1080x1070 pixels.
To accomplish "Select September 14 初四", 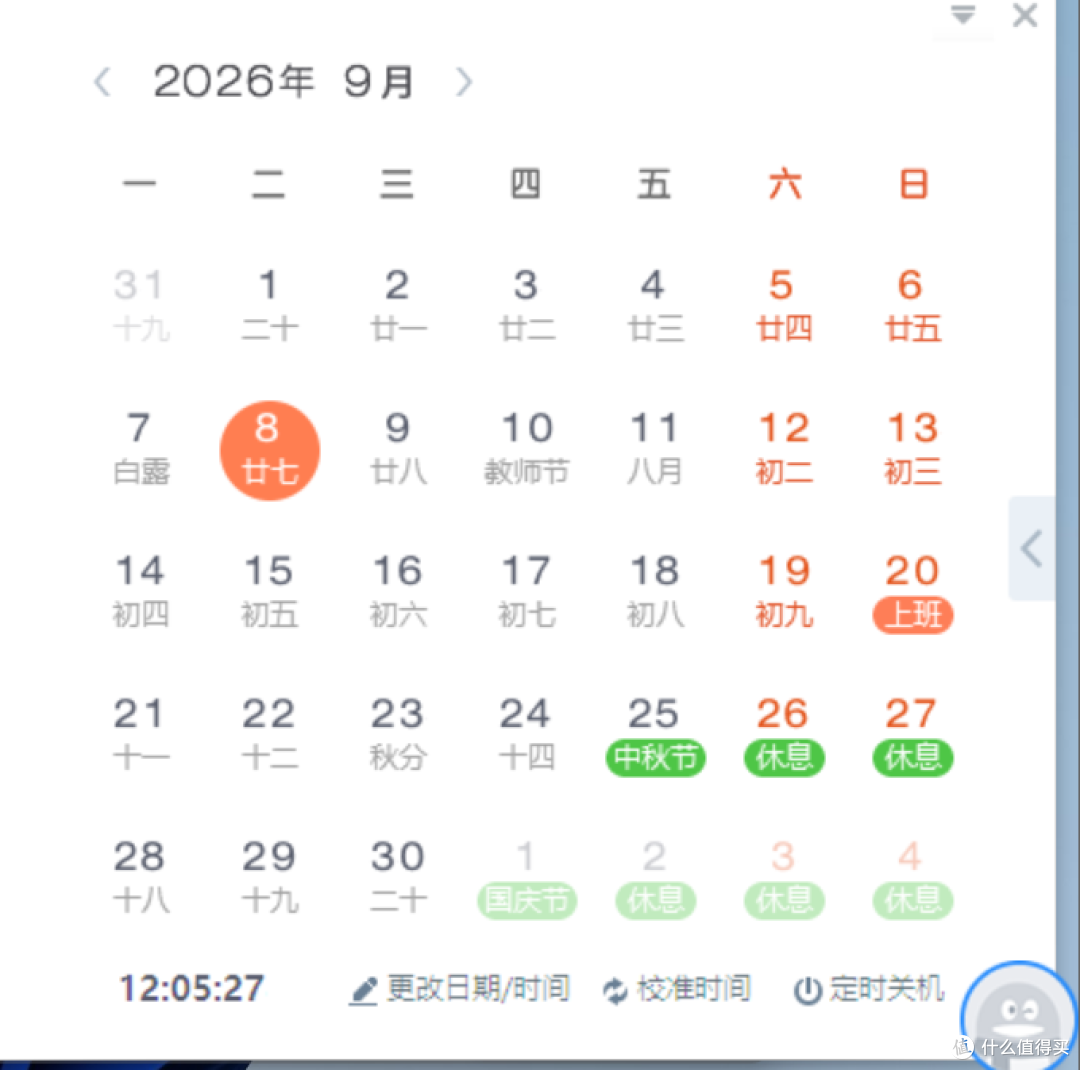I will pos(141,591).
